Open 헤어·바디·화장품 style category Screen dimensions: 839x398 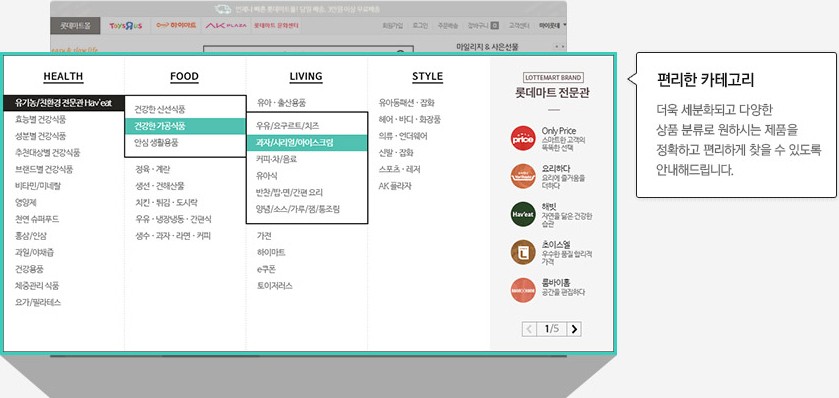click(x=410, y=119)
